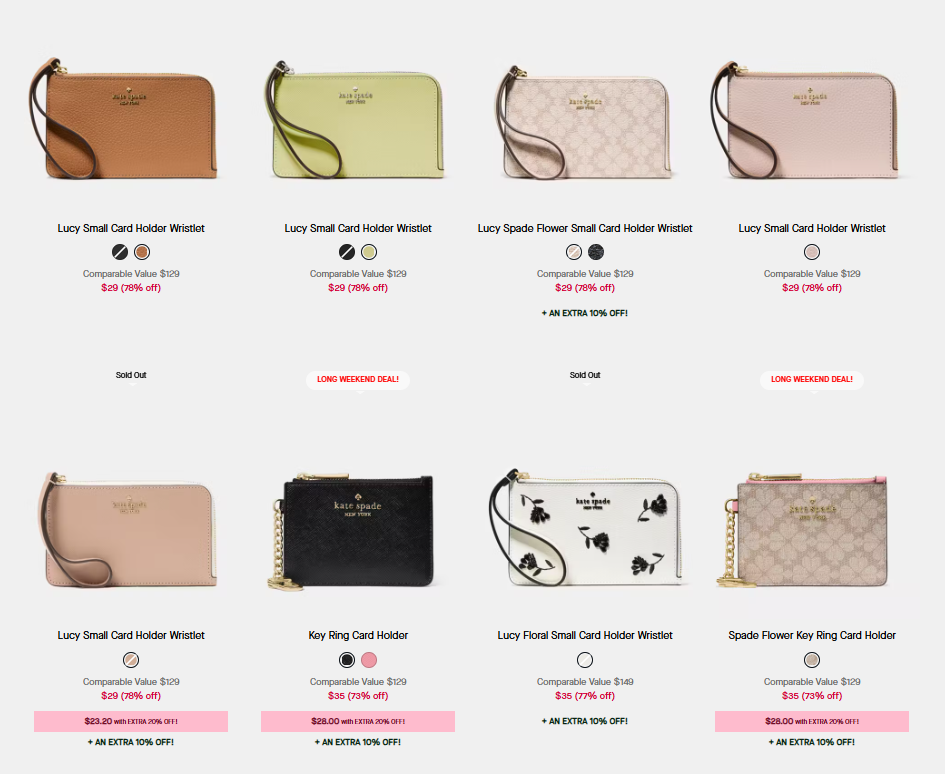Viewport: 945px width, 774px height.
Task: Pick the lime green color swatch
Action: [369, 252]
